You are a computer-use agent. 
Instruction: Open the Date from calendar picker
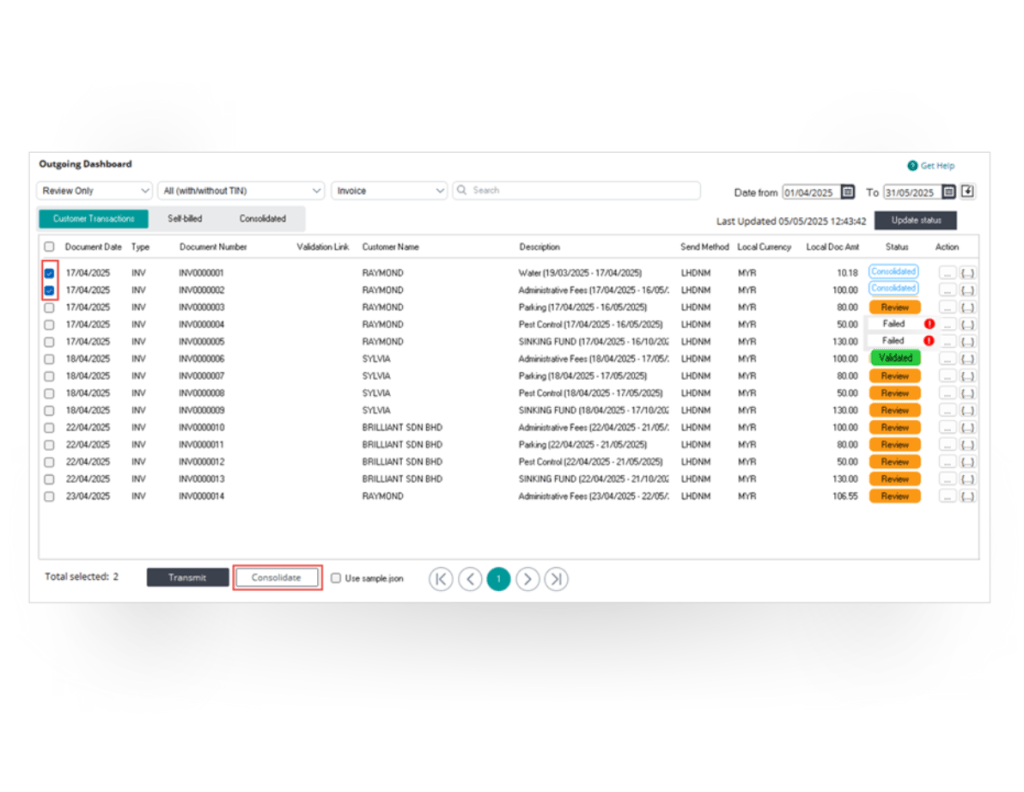tap(848, 192)
